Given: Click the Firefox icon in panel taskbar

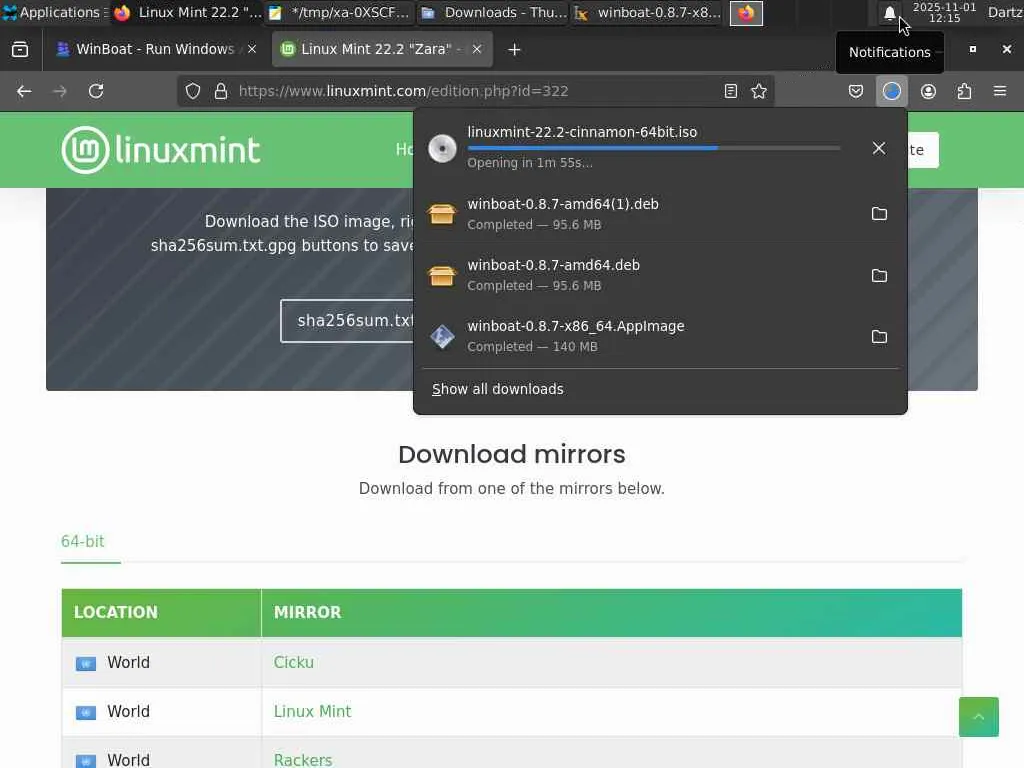Looking at the screenshot, I should (x=746, y=12).
